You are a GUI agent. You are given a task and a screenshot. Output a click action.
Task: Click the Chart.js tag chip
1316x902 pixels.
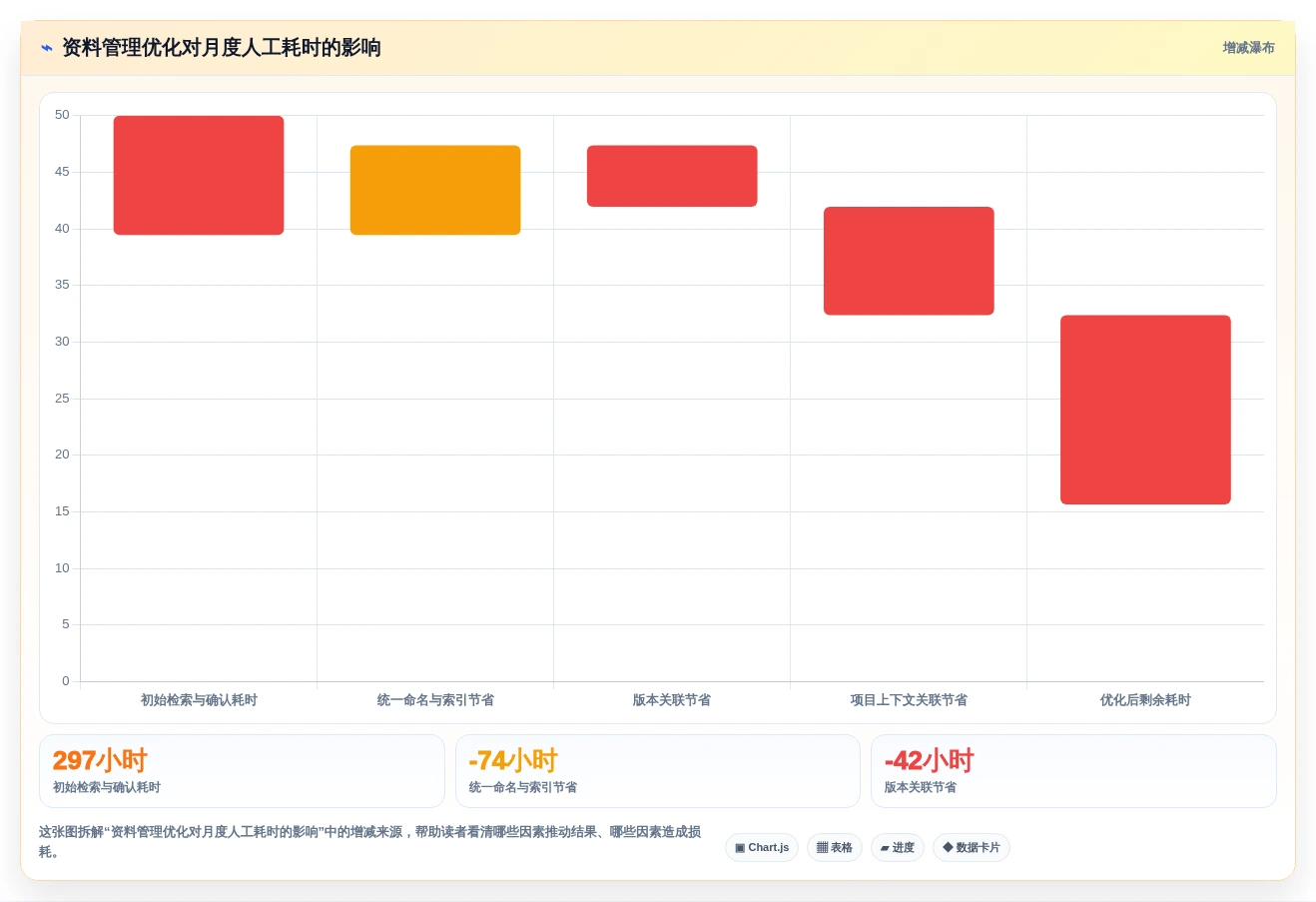762,848
